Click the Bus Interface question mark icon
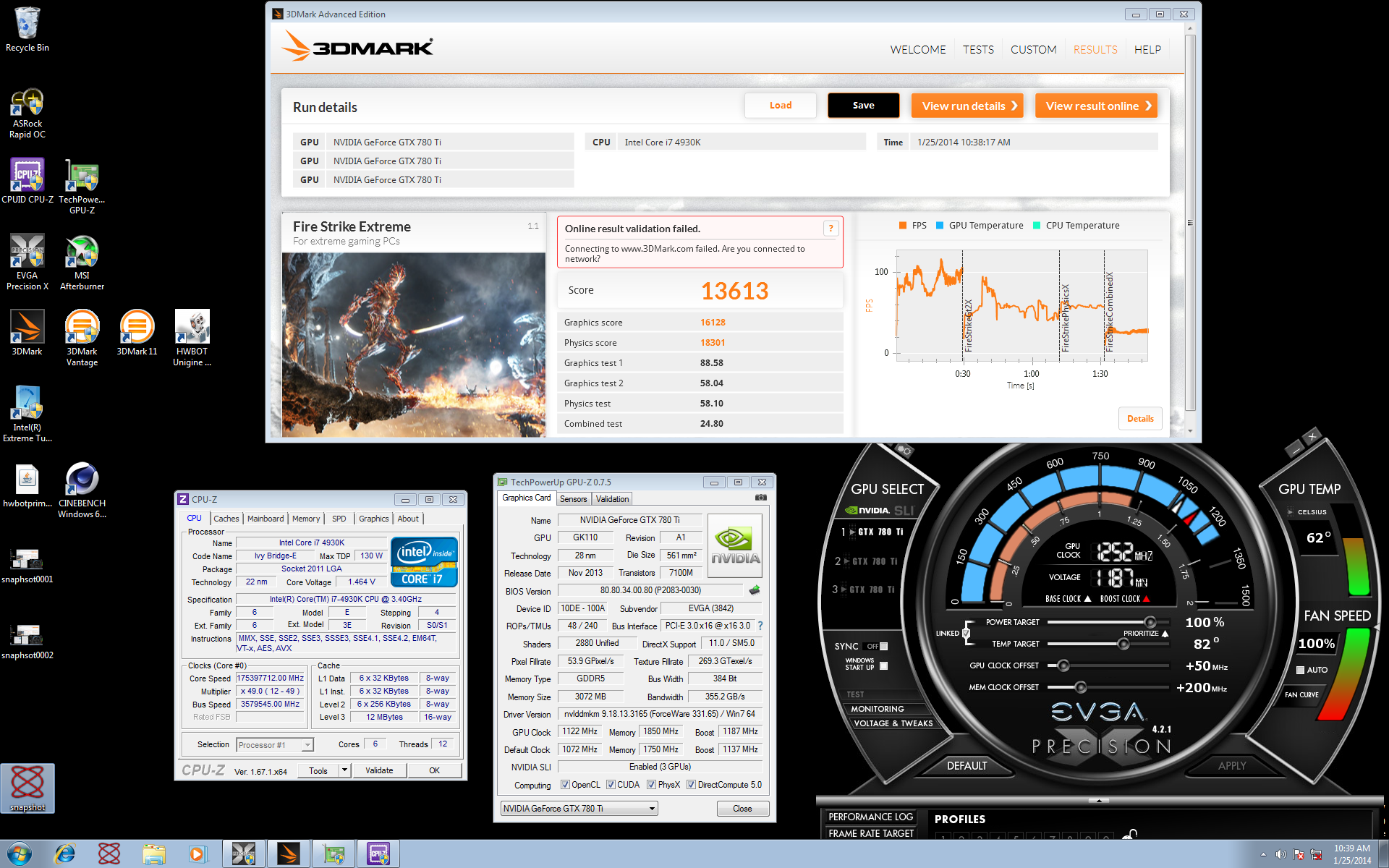 click(760, 626)
